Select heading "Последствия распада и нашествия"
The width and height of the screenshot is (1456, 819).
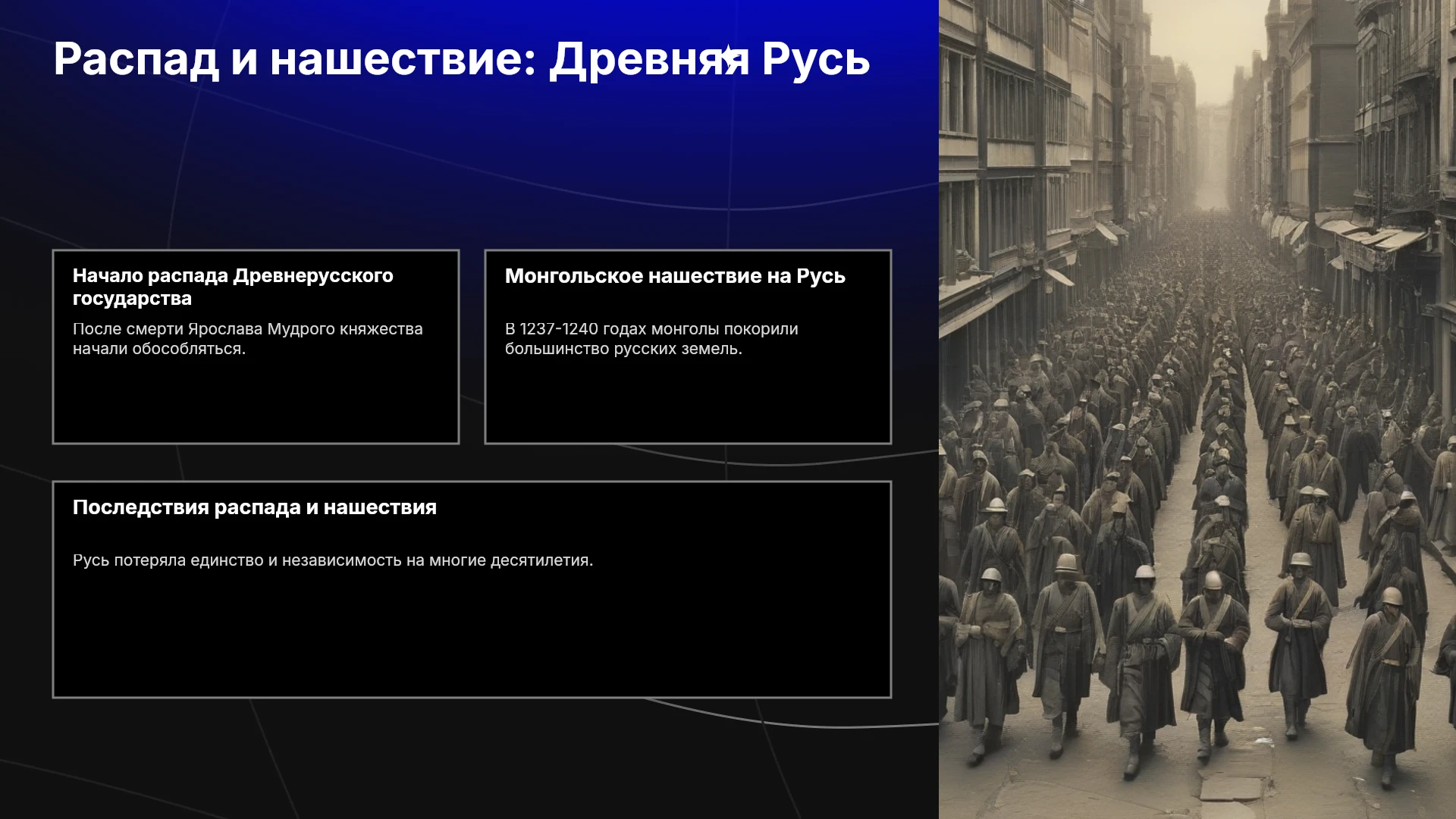[255, 507]
